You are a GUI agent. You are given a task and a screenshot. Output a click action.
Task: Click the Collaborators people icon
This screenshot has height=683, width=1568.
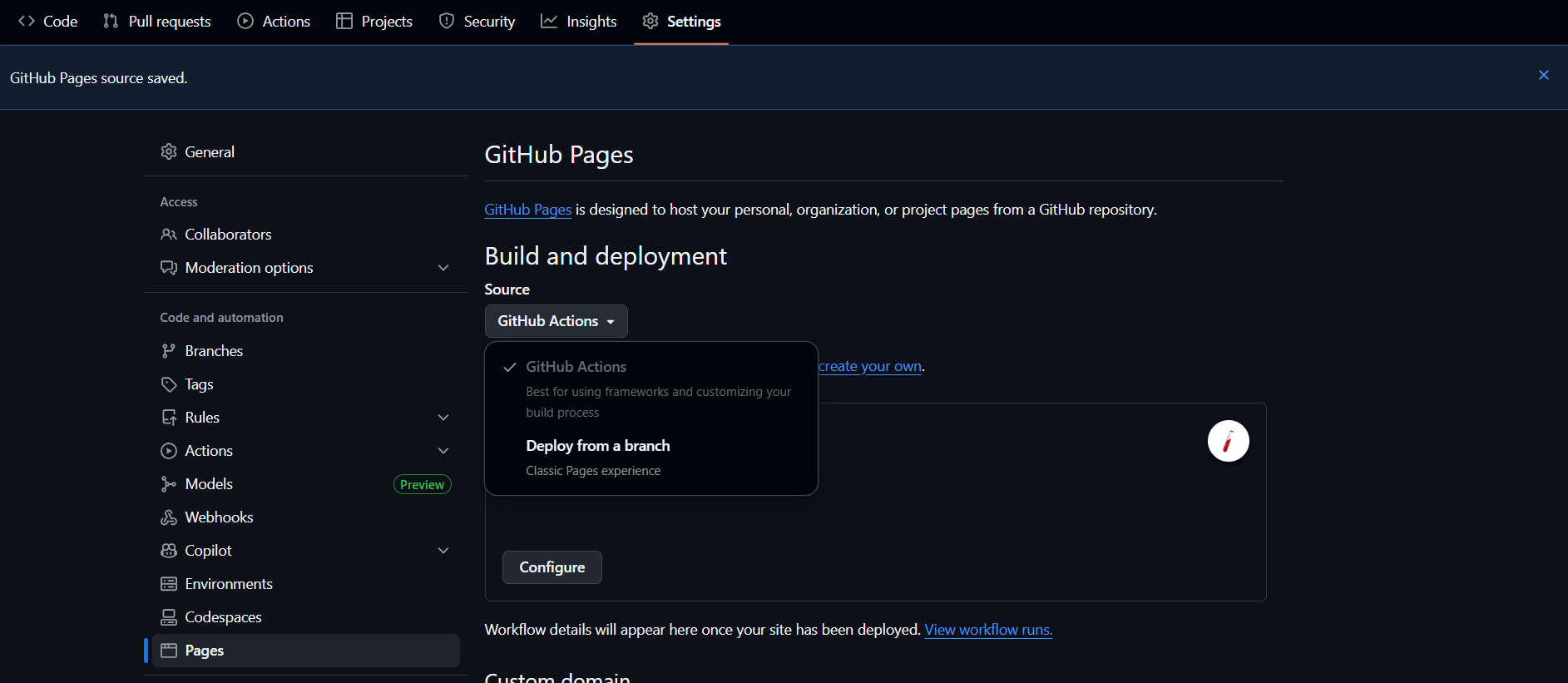169,235
